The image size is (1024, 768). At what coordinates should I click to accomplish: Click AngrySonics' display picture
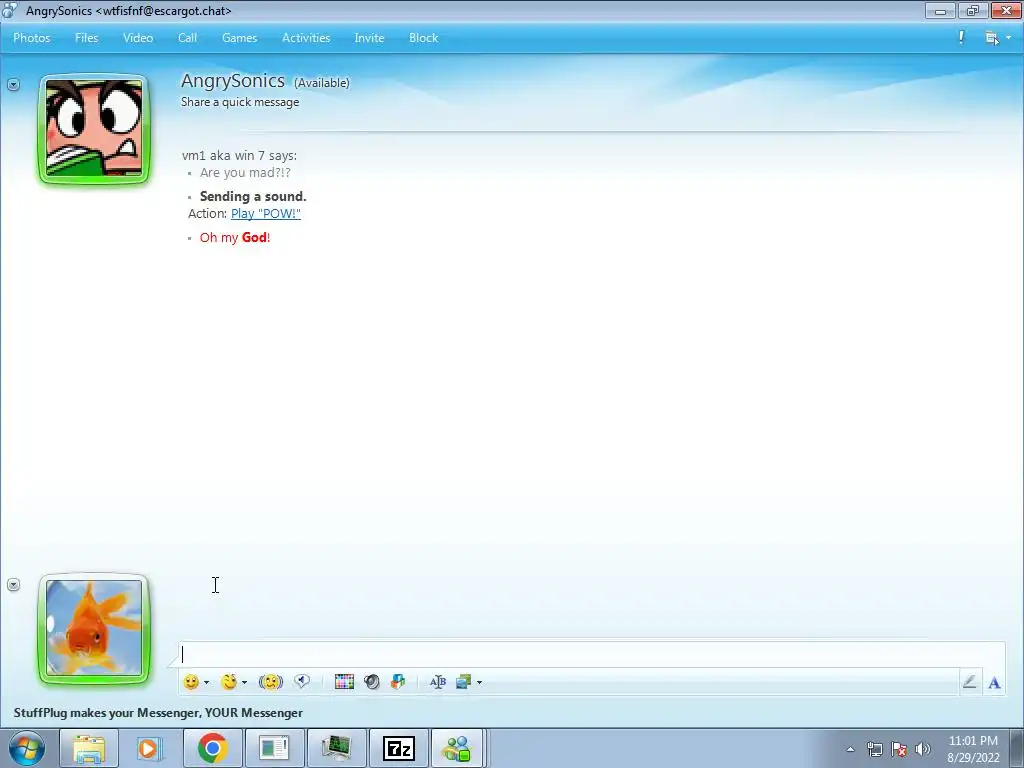click(x=94, y=129)
